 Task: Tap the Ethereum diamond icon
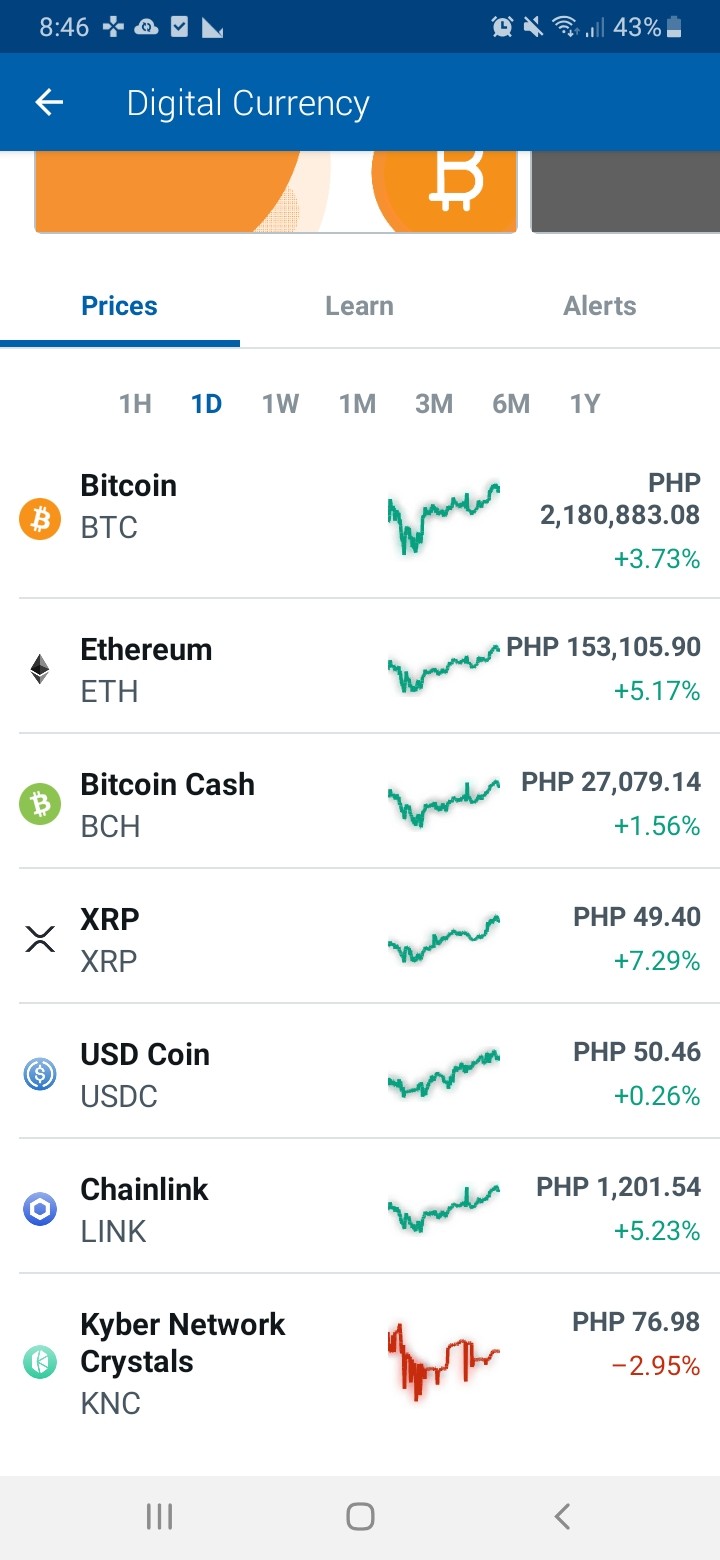[40, 669]
